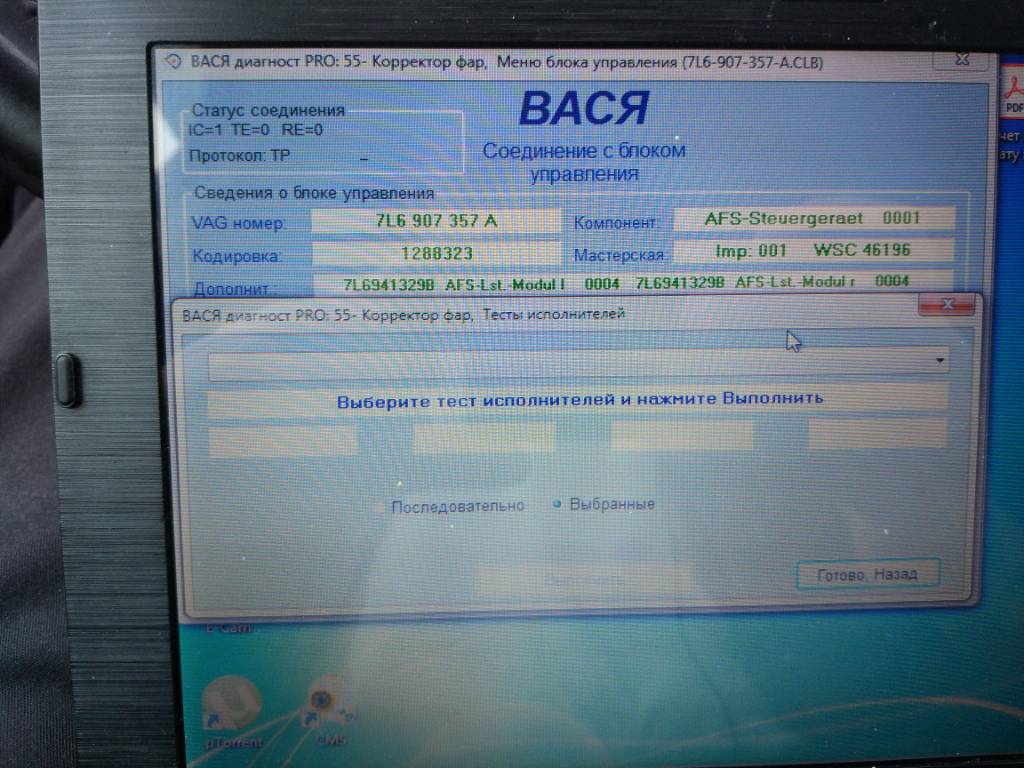
Task: Close the main Меню блока управления window
Action: tap(963, 59)
